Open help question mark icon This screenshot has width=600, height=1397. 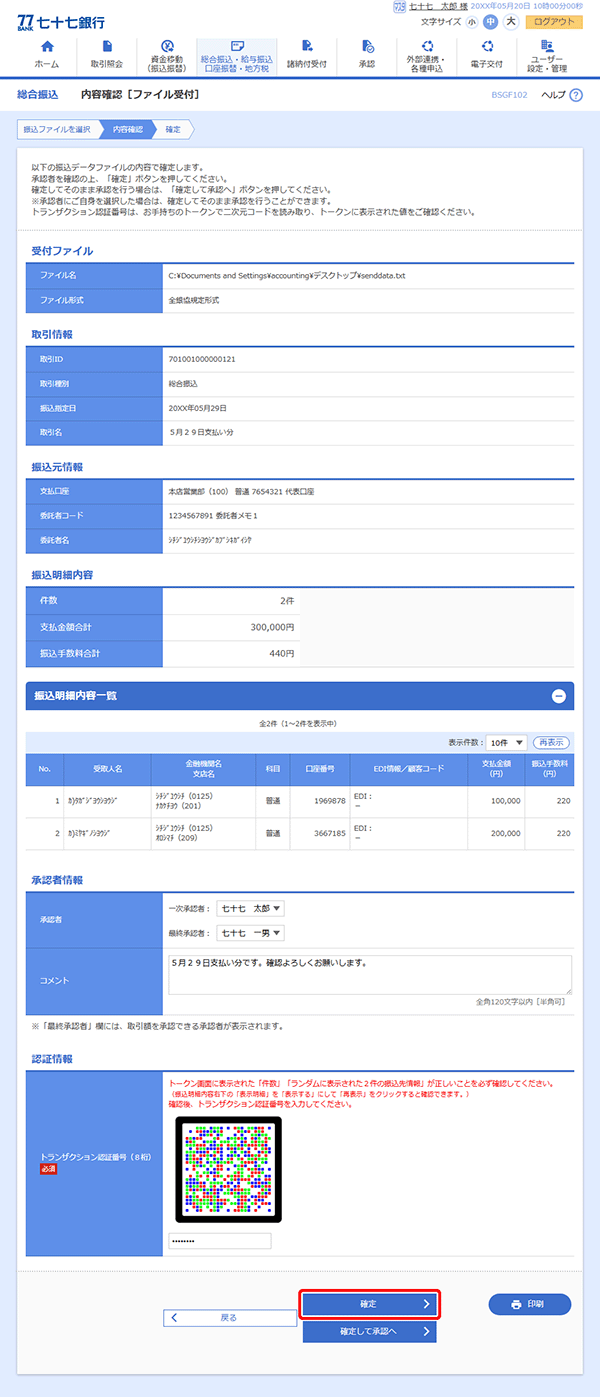[x=576, y=95]
